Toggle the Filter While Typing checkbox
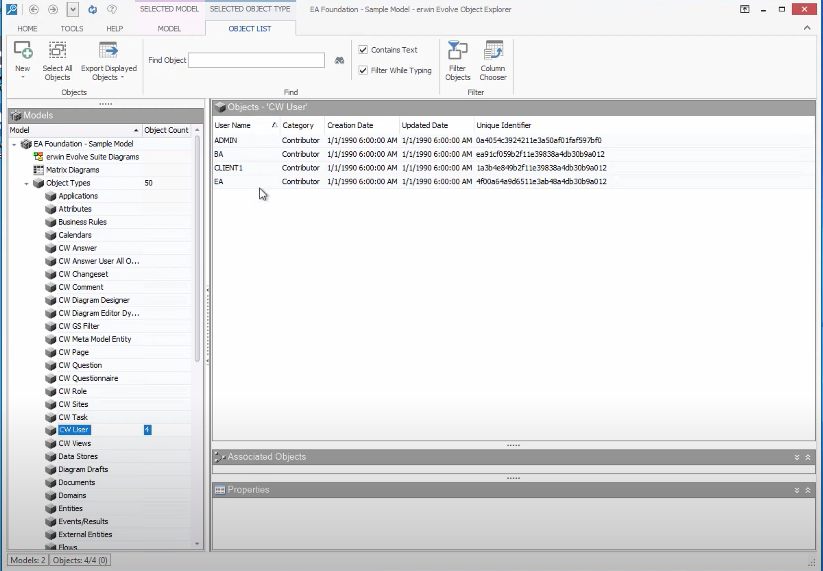Viewport: 823px width, 571px height. point(363,70)
